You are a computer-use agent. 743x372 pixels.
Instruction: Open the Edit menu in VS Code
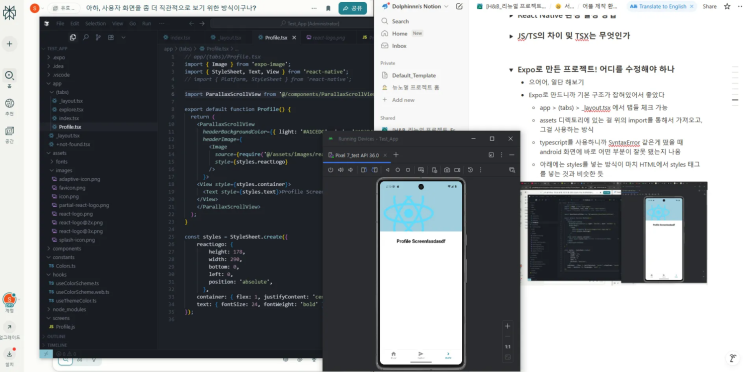pyautogui.click(x=75, y=23)
